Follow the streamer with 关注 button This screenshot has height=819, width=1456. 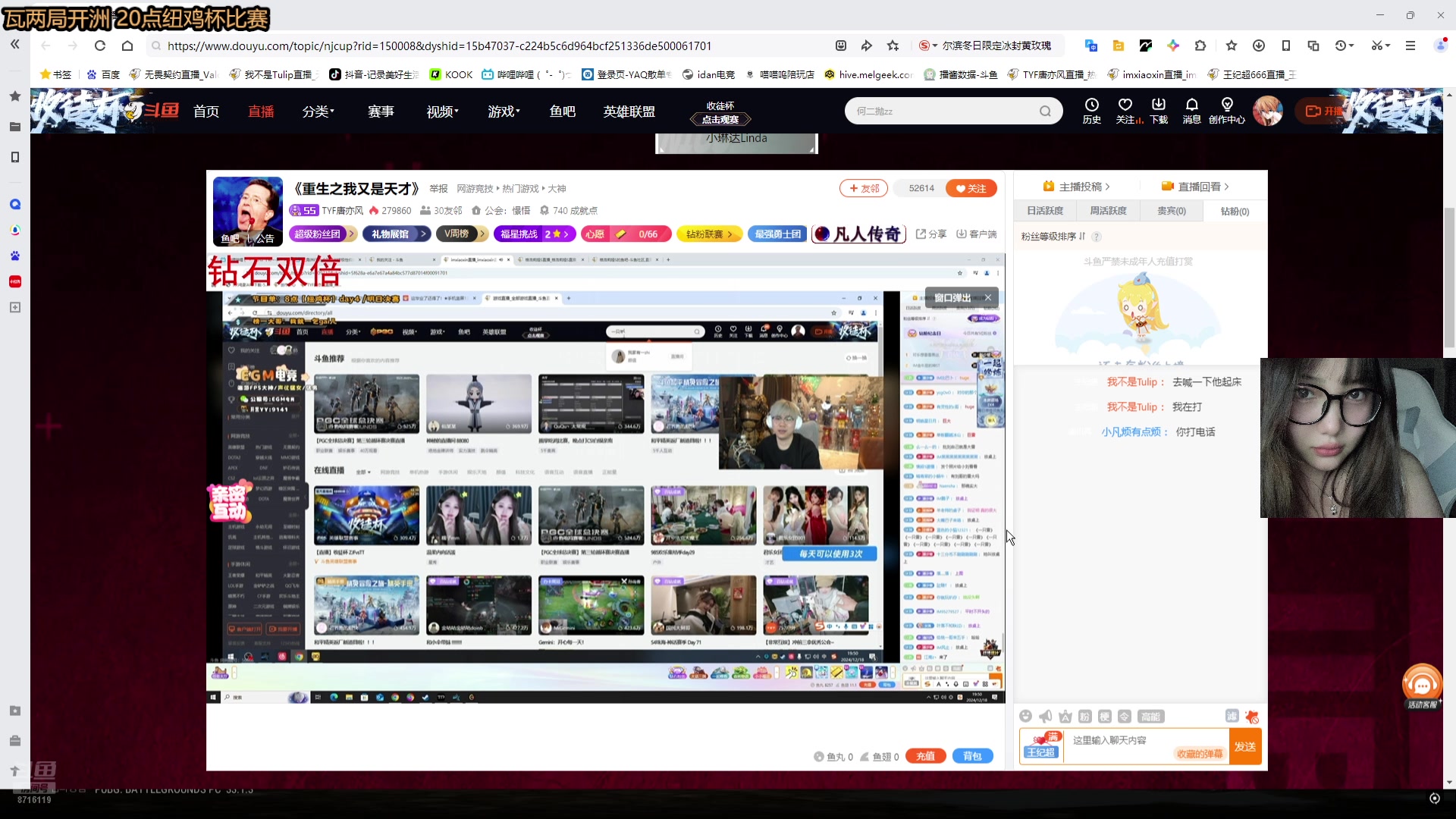pyautogui.click(x=971, y=188)
